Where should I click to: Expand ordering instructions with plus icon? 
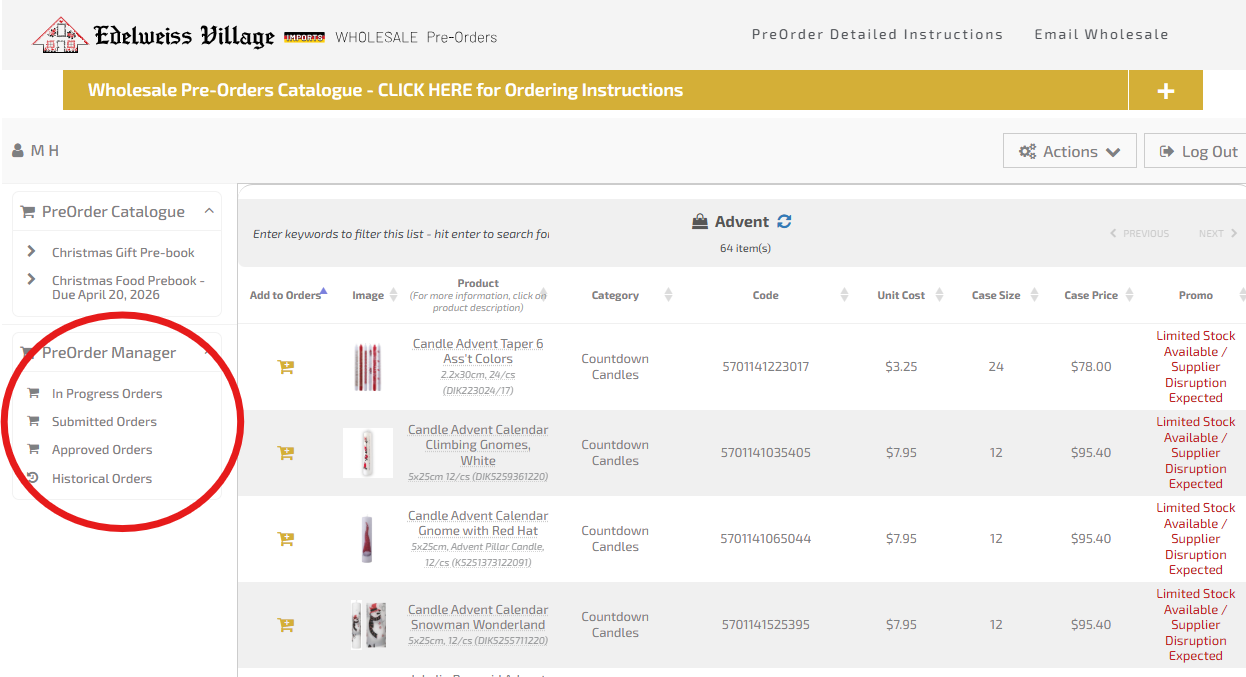(1165, 91)
